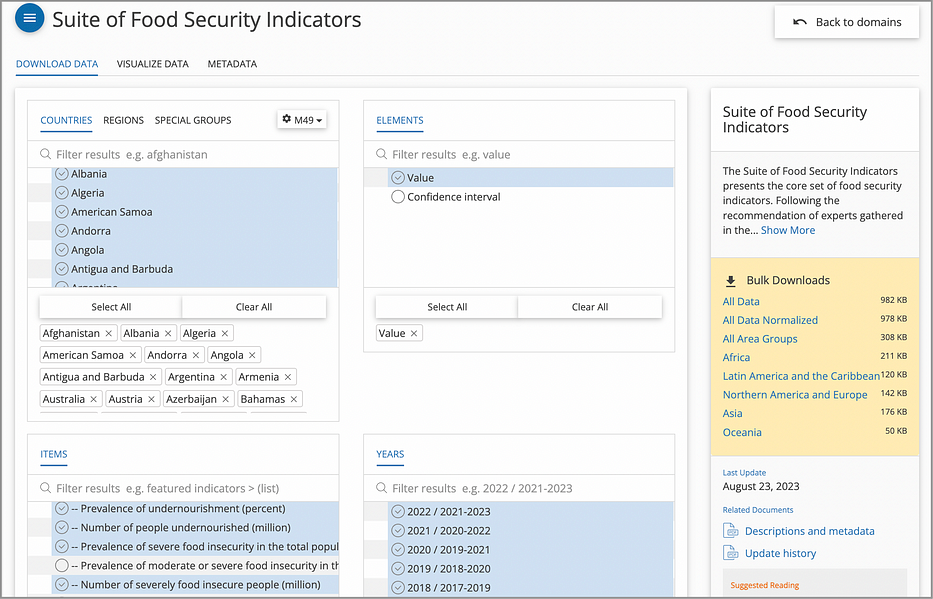This screenshot has height=599, width=933.
Task: Download the All Data Normalized file
Action: point(770,320)
